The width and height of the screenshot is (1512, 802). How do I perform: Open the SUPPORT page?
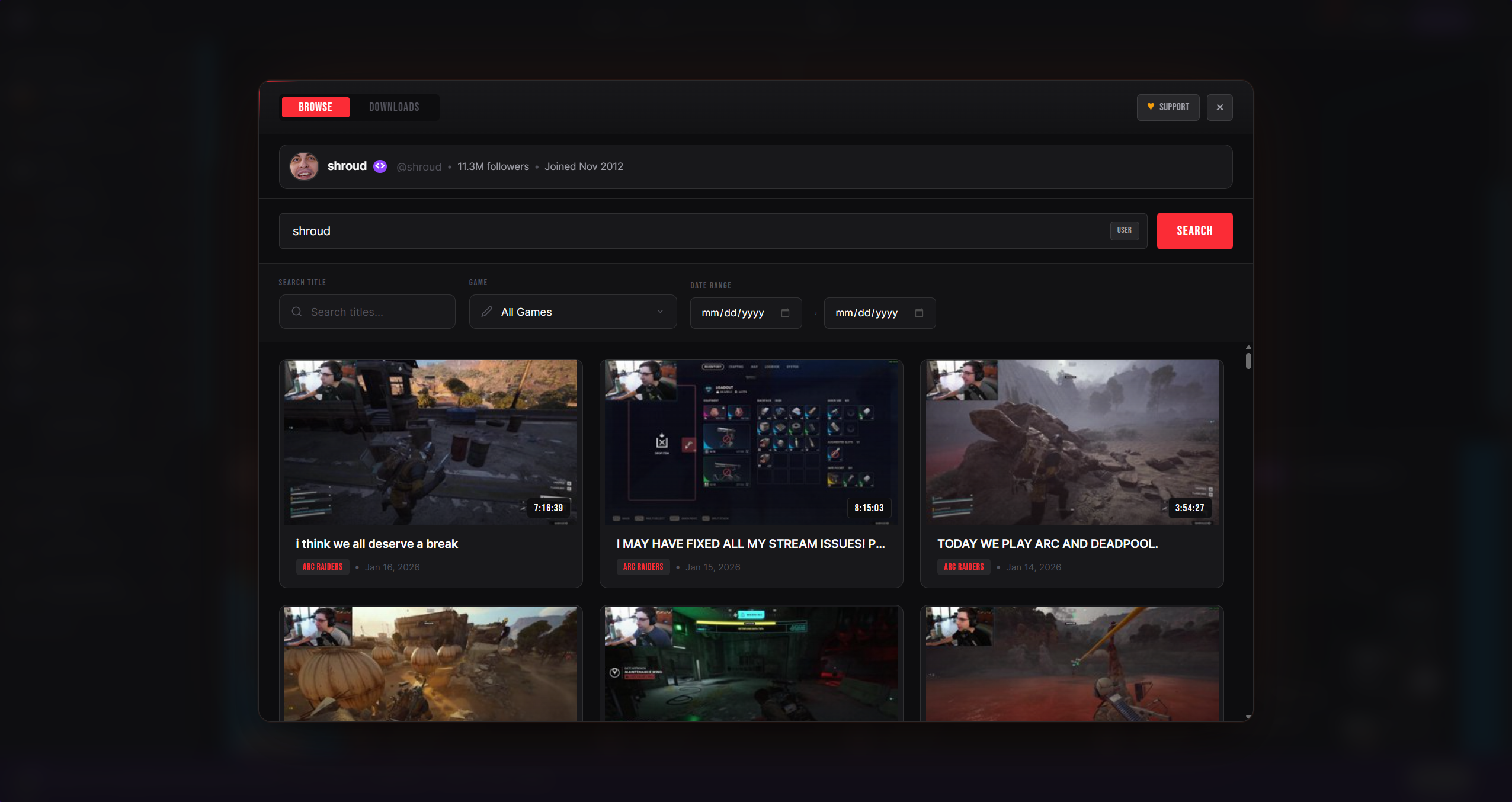coord(1168,107)
